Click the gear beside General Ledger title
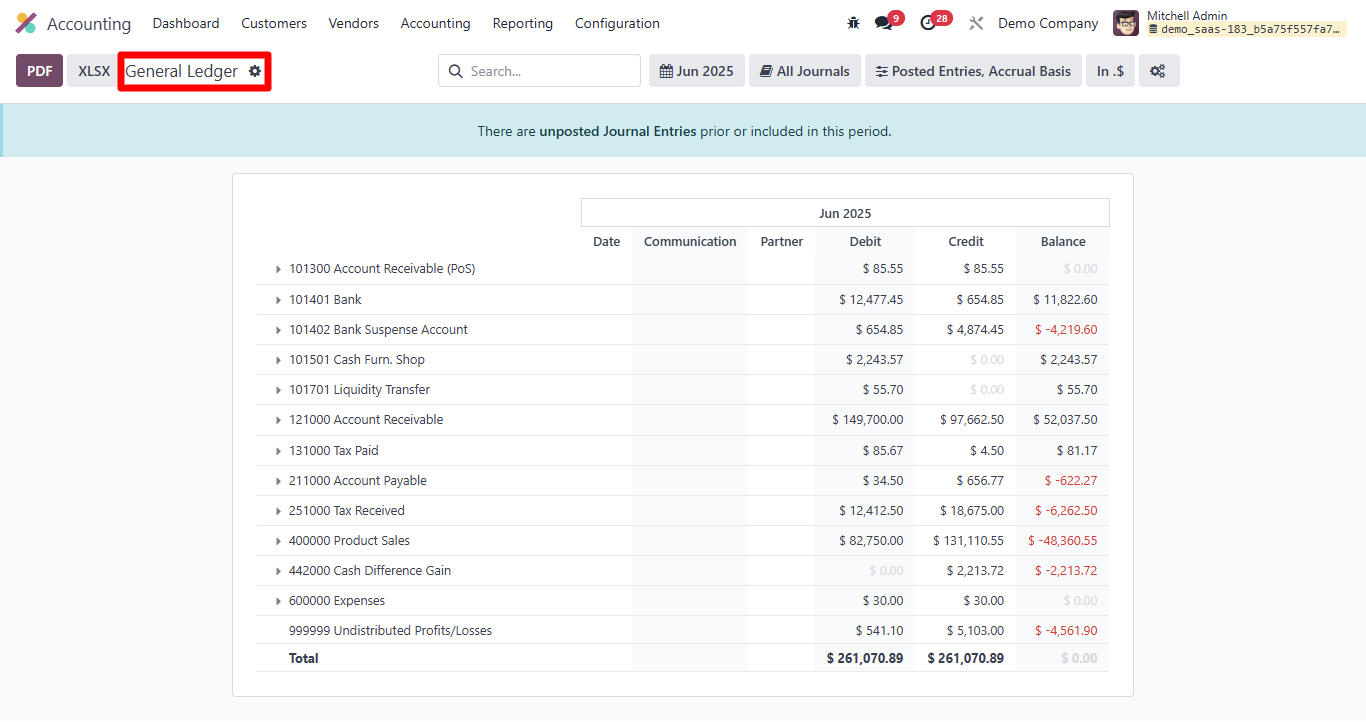 (x=255, y=71)
